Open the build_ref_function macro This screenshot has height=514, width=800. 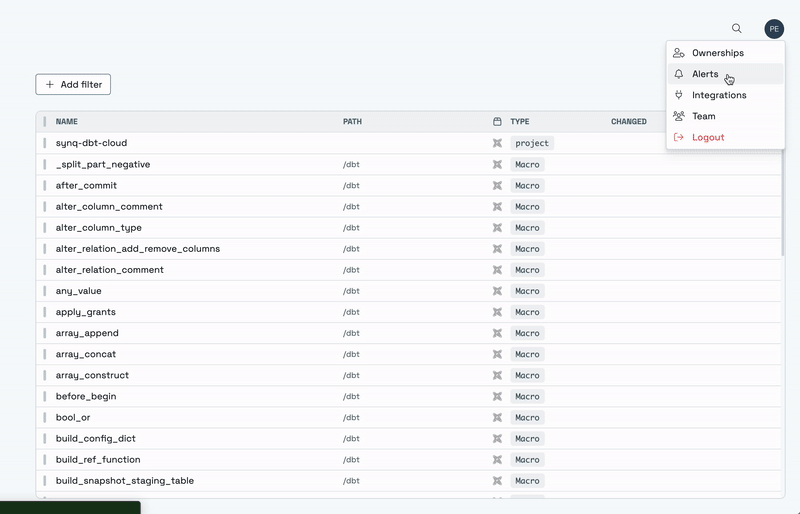click(98, 460)
